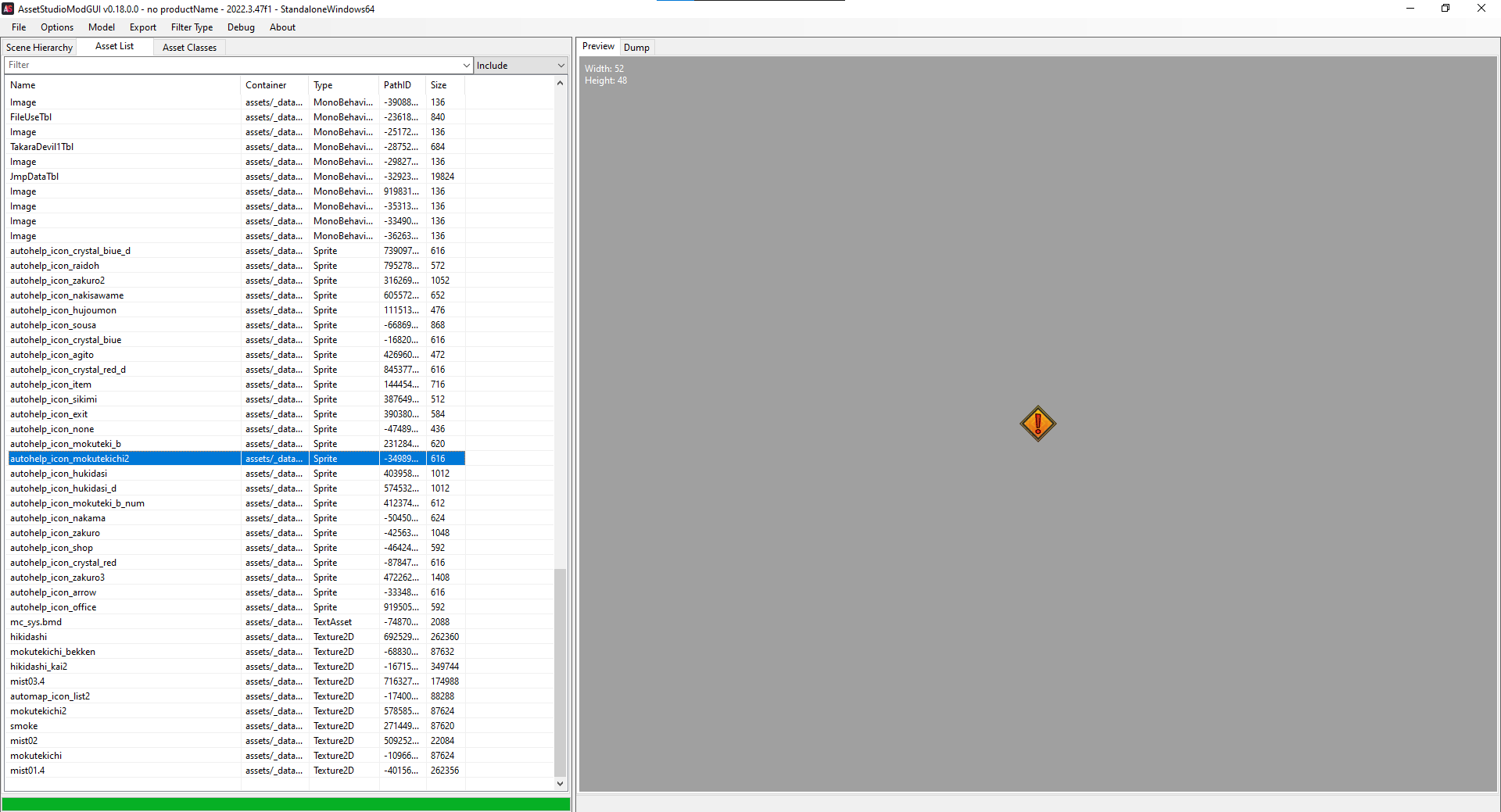This screenshot has height=812, width=1501.
Task: Select the autohelp_icon_mokuteki_b sprite row
Action: click(236, 444)
